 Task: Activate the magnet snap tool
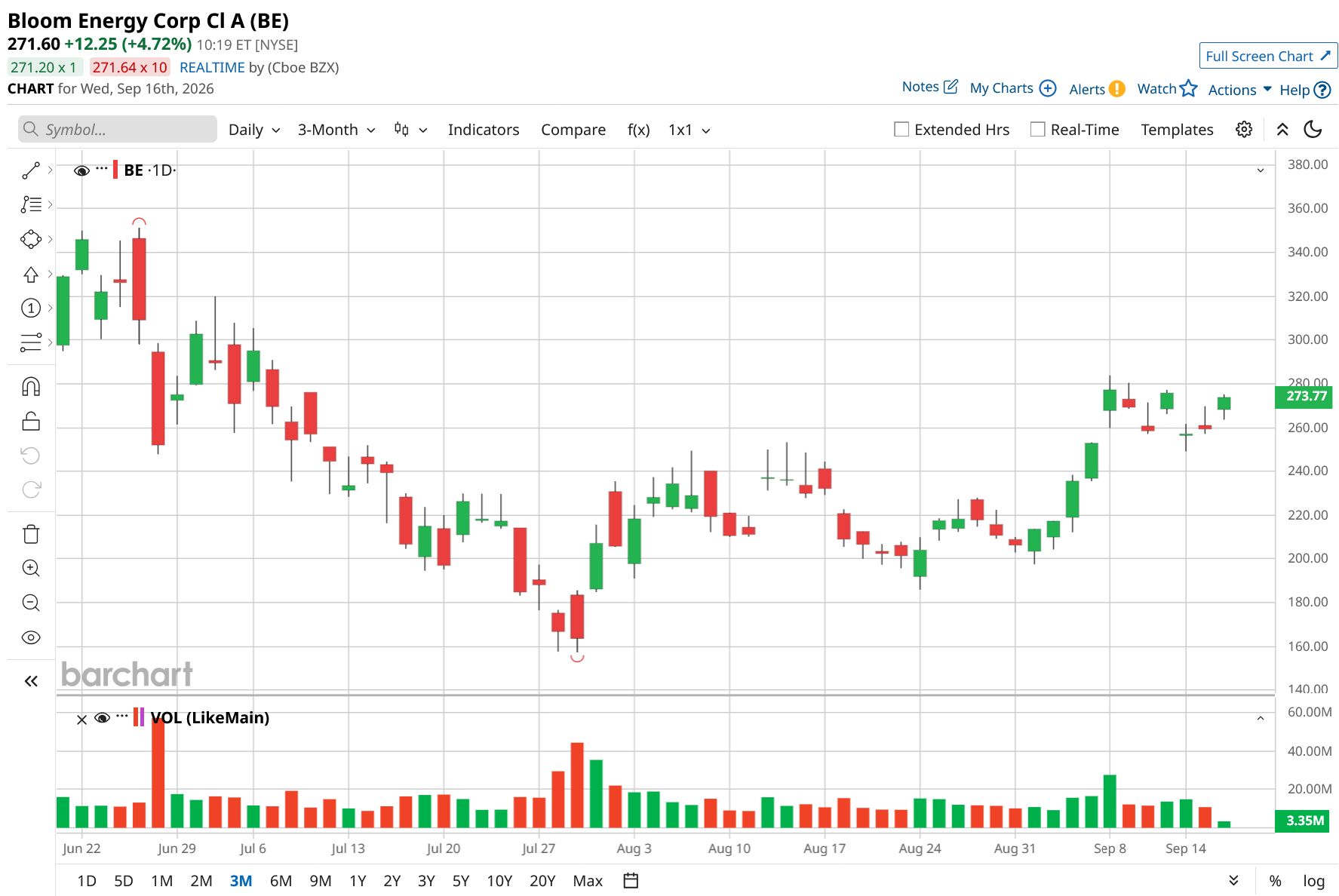[31, 387]
